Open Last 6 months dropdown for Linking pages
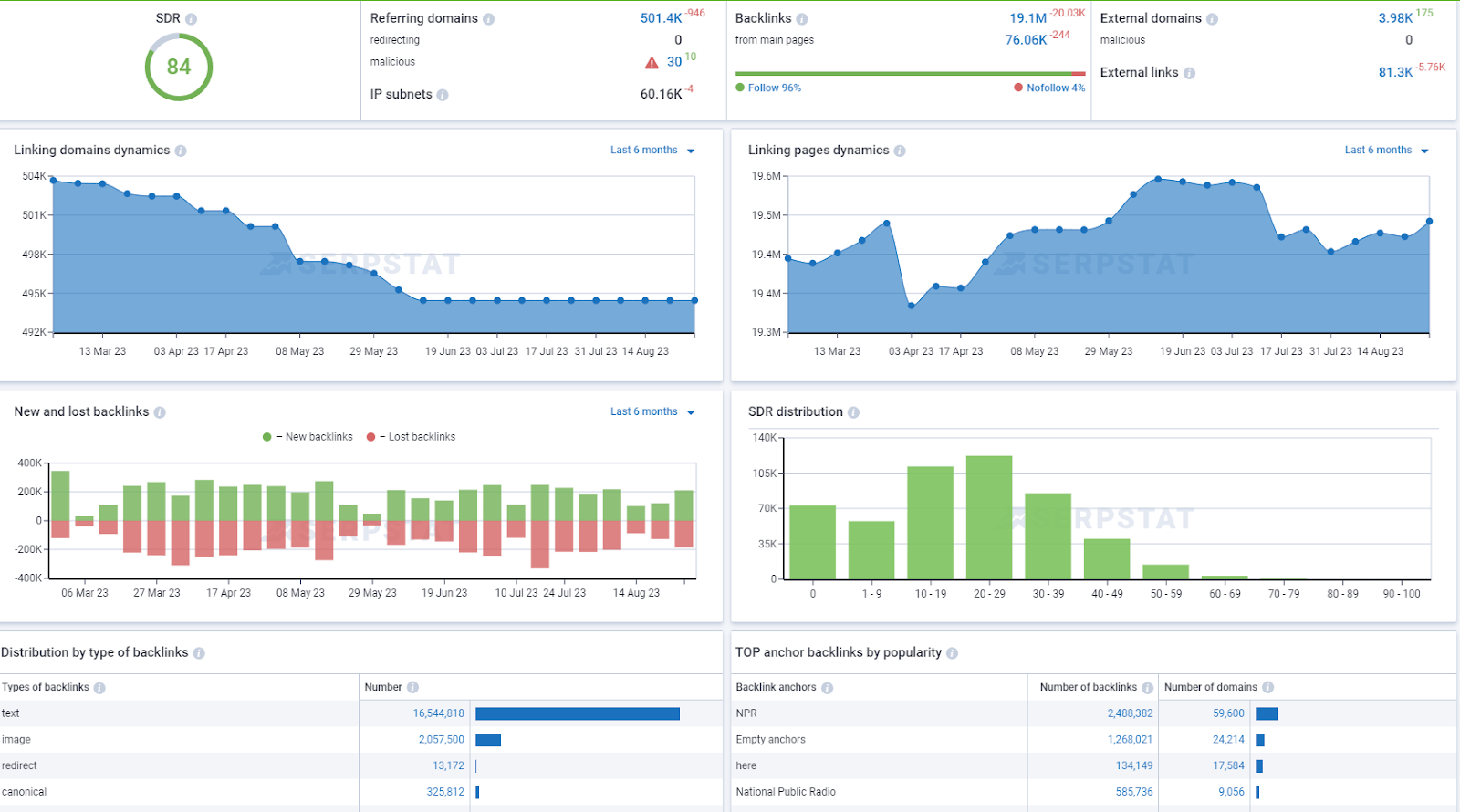This screenshot has width=1460, height=812. click(x=1387, y=151)
